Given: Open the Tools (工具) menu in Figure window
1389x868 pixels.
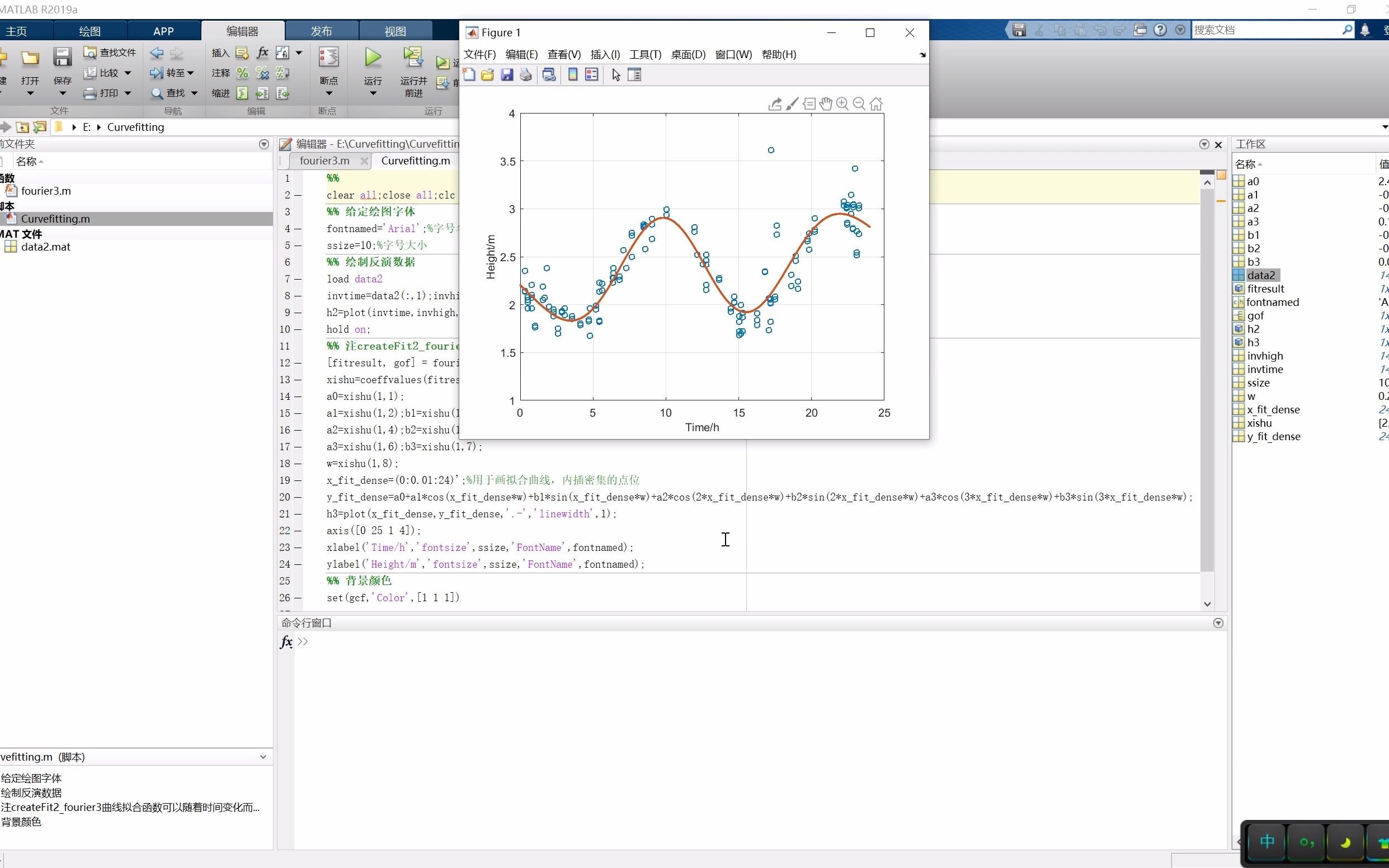Looking at the screenshot, I should [x=645, y=55].
